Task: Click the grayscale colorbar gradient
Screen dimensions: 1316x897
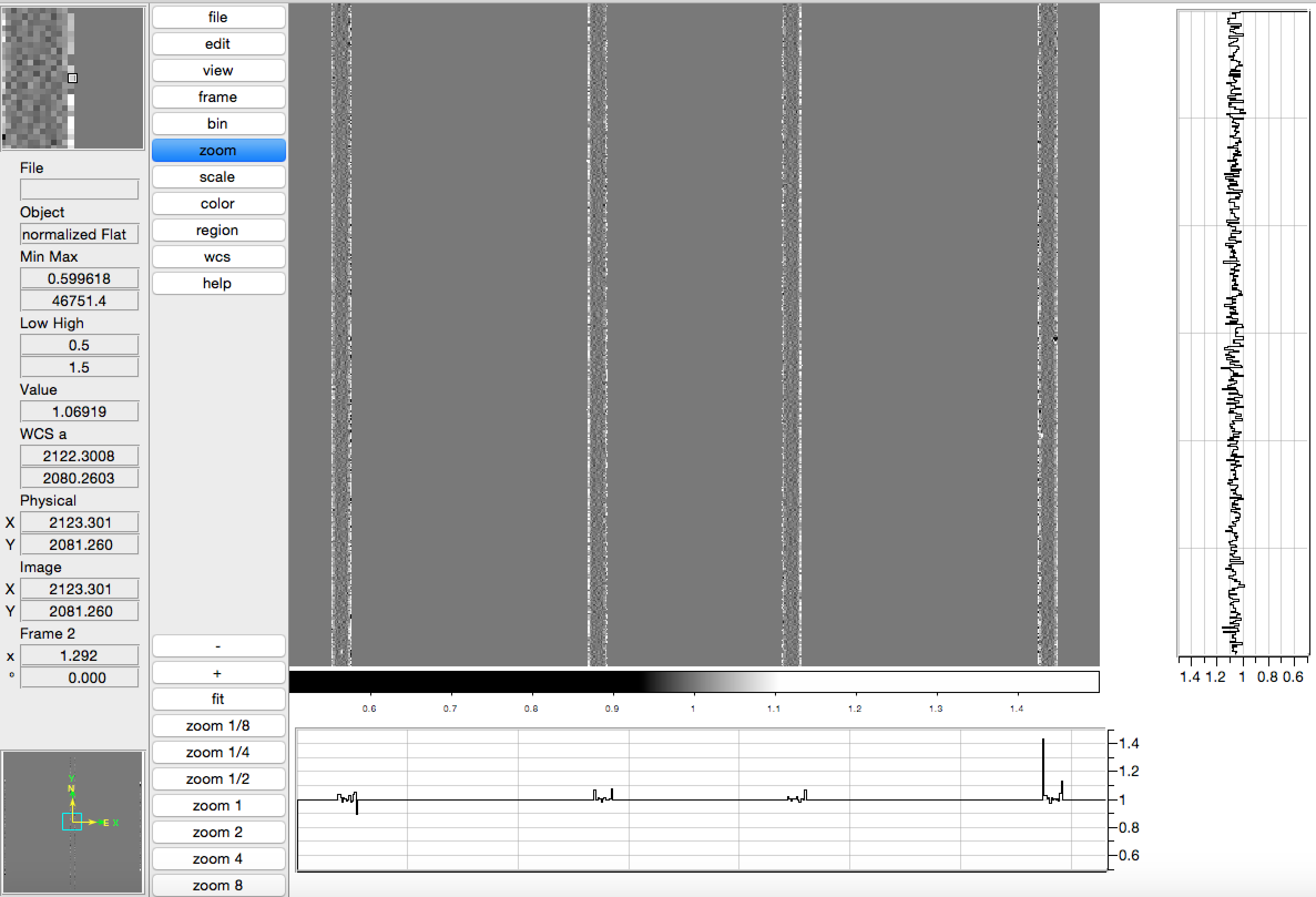Action: (x=693, y=682)
